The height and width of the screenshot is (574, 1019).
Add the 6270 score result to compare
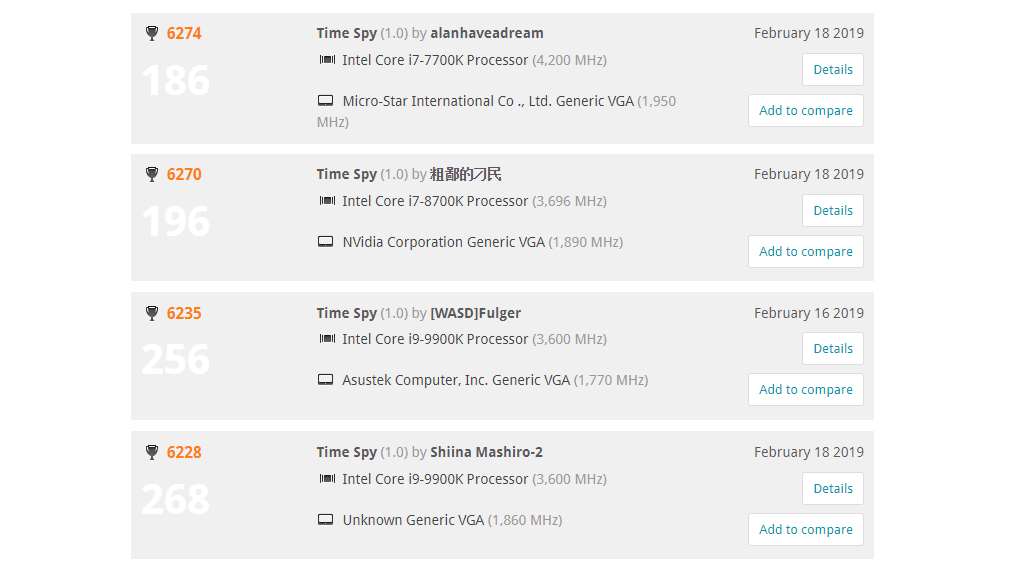click(x=806, y=252)
